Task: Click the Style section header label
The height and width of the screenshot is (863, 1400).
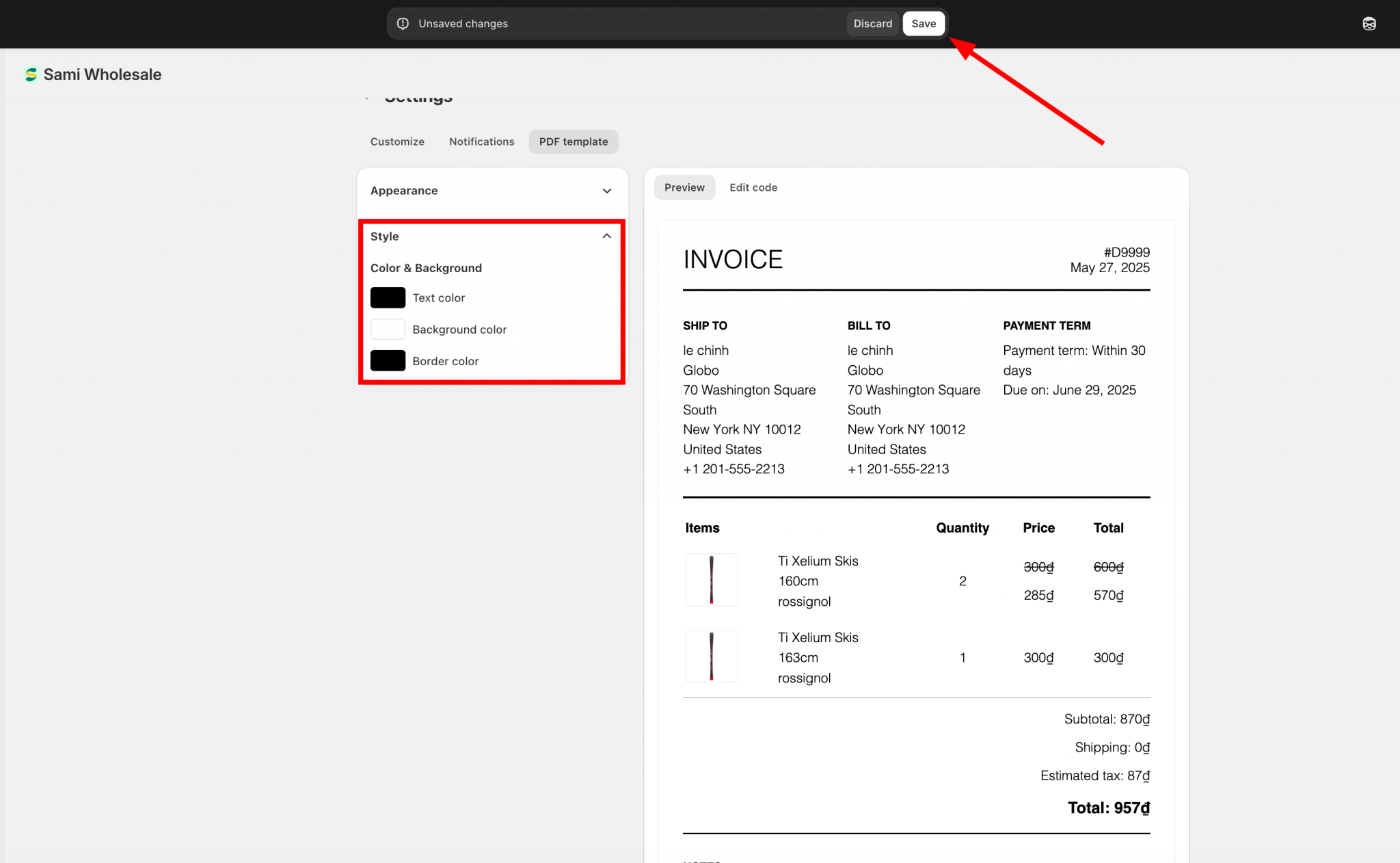Action: (385, 236)
